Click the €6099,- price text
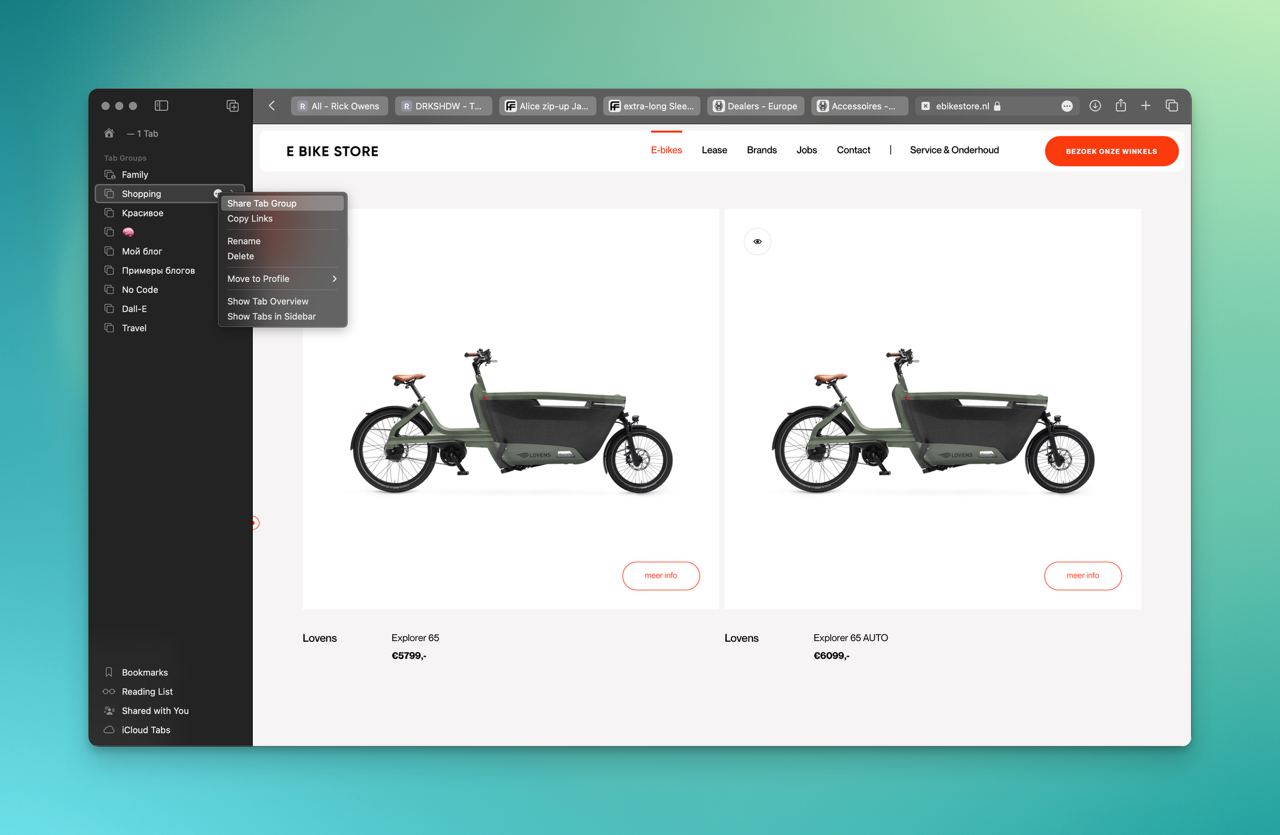The height and width of the screenshot is (835, 1280). coord(831,656)
